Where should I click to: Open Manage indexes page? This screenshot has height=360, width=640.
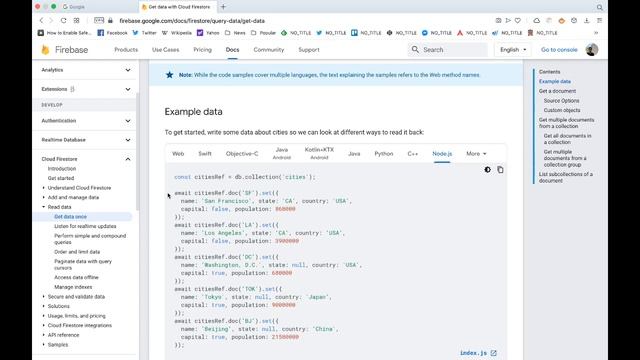coord(73,287)
